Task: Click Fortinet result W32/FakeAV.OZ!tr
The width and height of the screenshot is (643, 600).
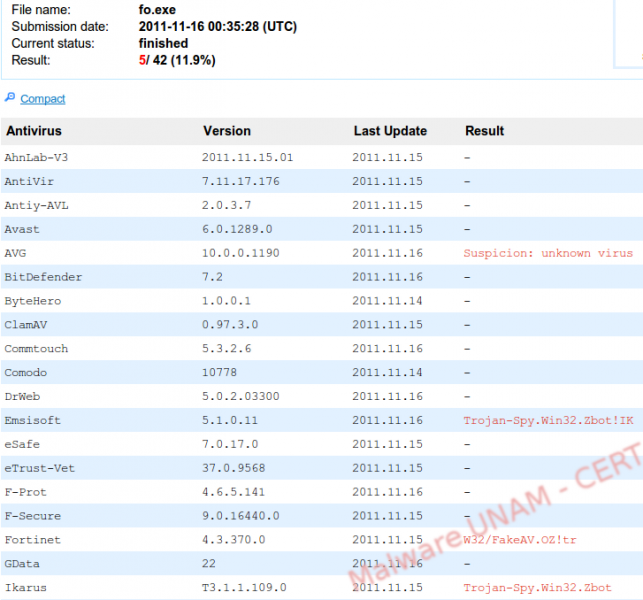Action: [x=520, y=540]
